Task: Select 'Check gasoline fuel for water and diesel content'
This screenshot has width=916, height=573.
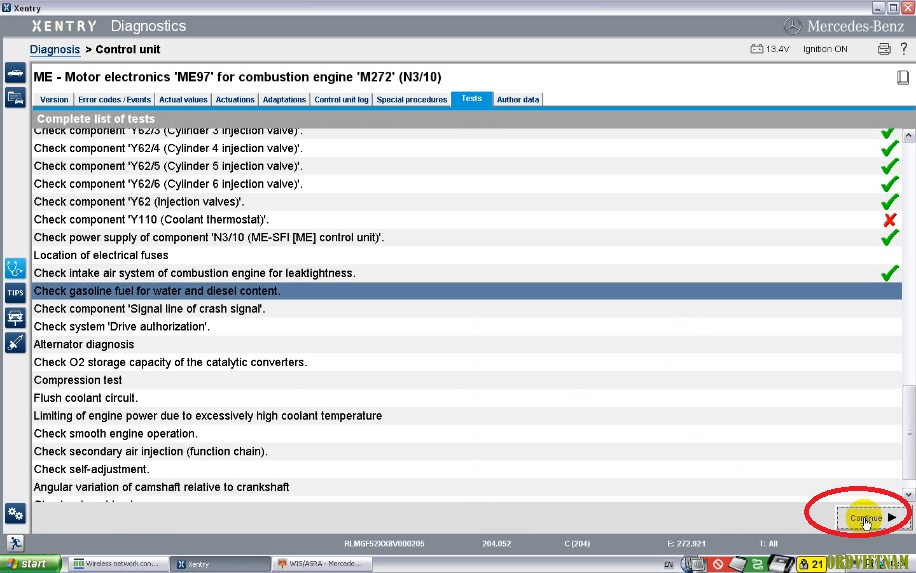Action: pyautogui.click(x=467, y=291)
